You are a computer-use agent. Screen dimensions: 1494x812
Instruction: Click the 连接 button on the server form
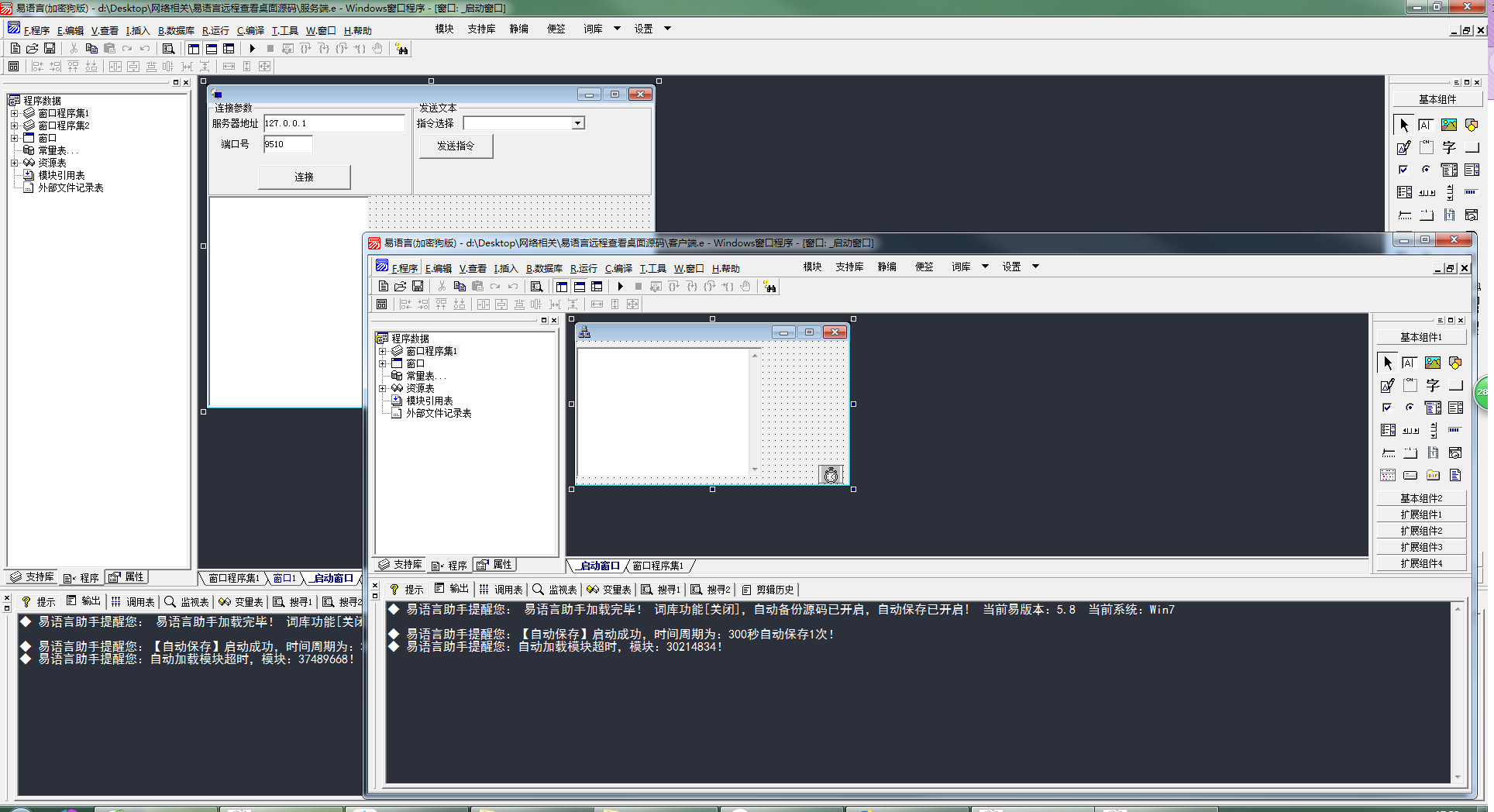tap(304, 177)
